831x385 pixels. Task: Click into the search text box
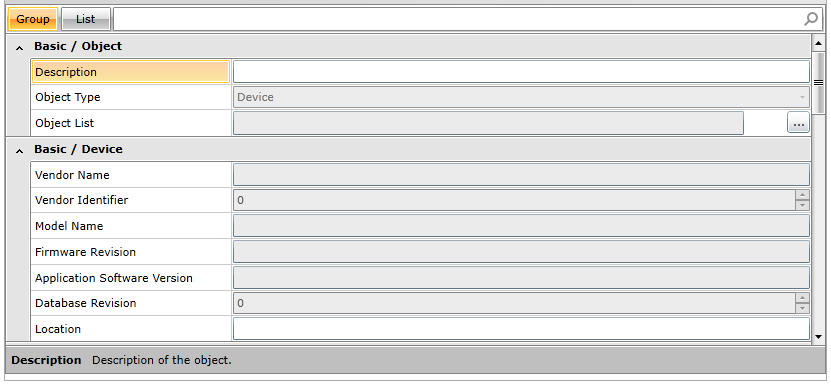click(458, 19)
